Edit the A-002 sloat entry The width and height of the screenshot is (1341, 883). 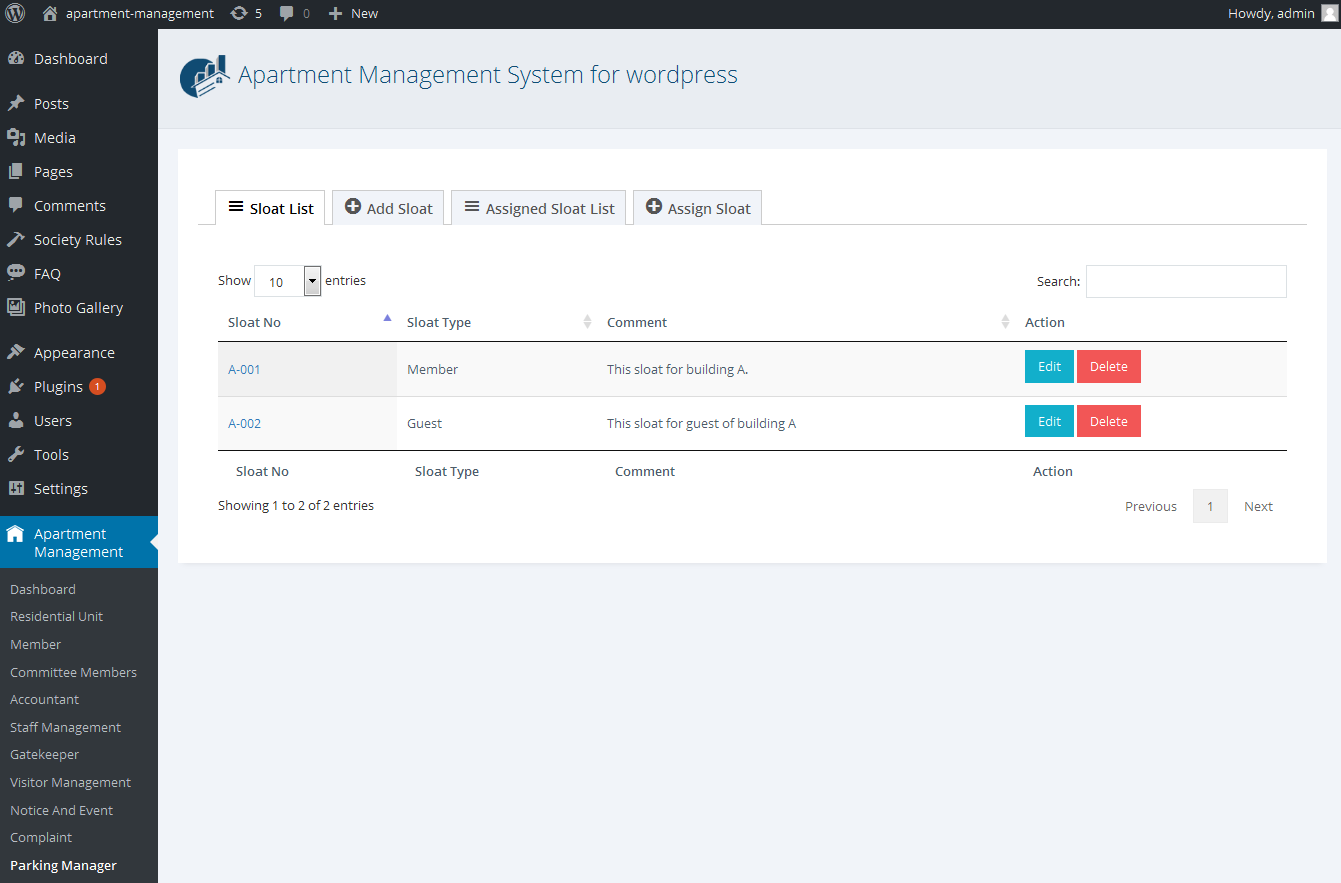pyautogui.click(x=1049, y=421)
